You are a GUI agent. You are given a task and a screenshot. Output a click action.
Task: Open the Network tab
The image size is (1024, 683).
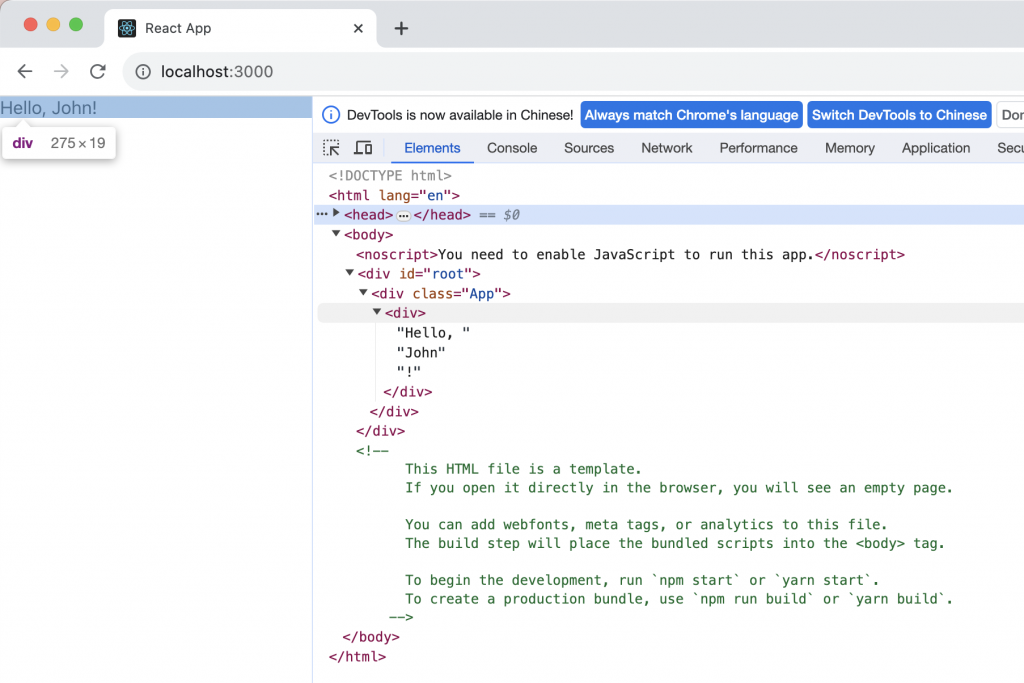pos(667,148)
